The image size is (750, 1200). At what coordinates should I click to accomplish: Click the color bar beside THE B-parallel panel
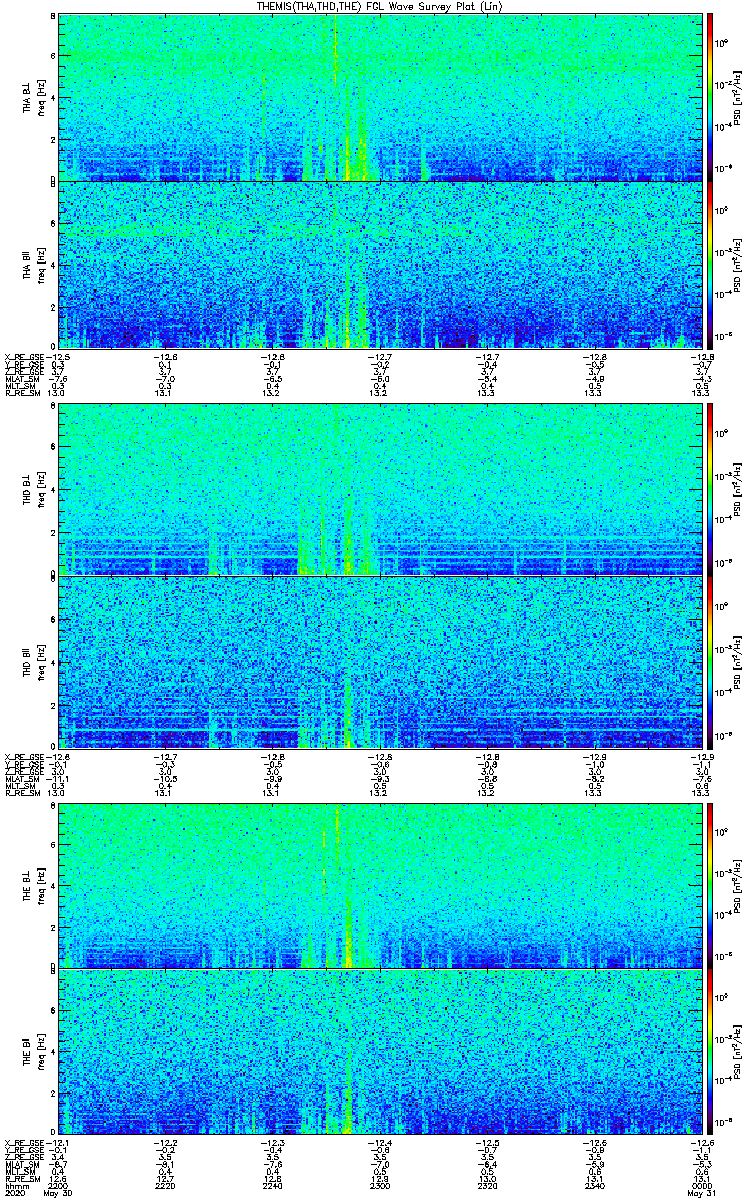[710, 1054]
